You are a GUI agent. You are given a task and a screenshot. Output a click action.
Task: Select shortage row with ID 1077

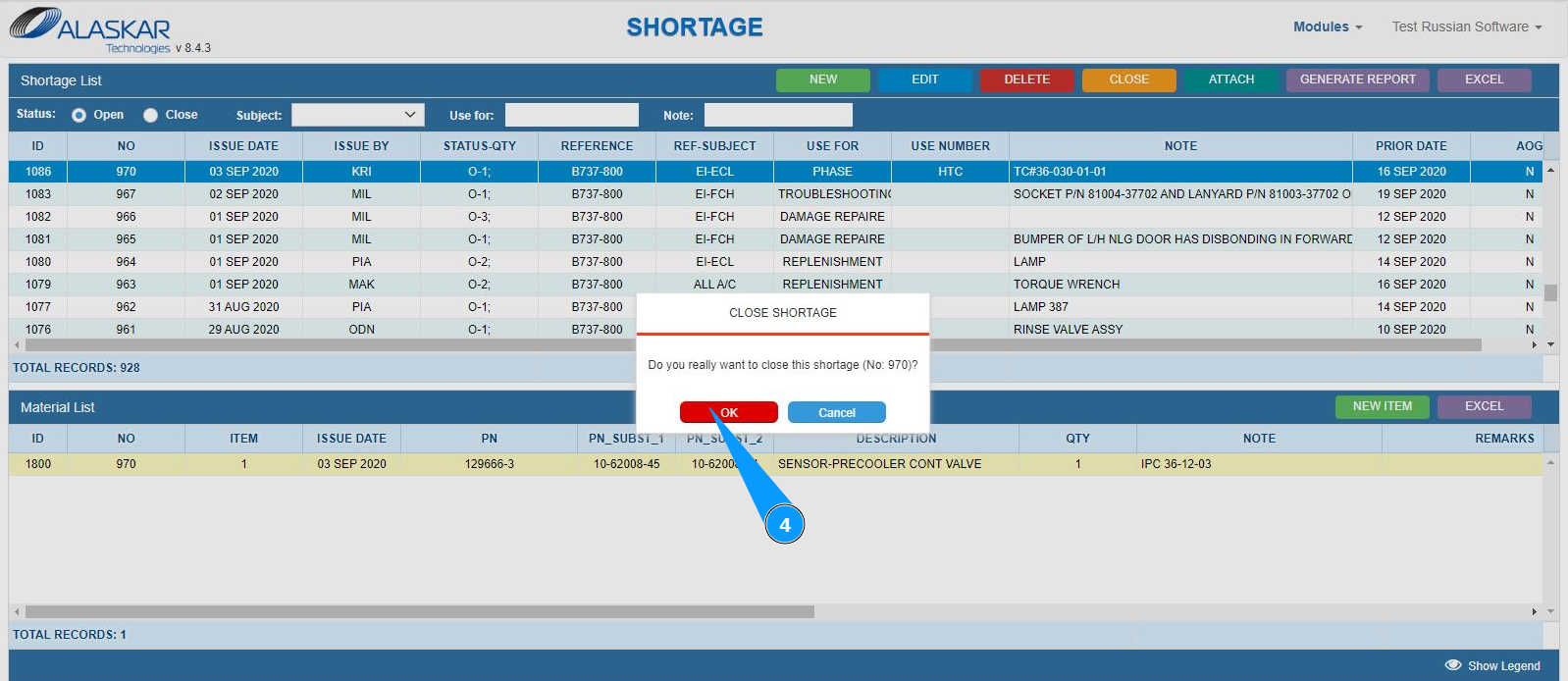tap(775, 307)
